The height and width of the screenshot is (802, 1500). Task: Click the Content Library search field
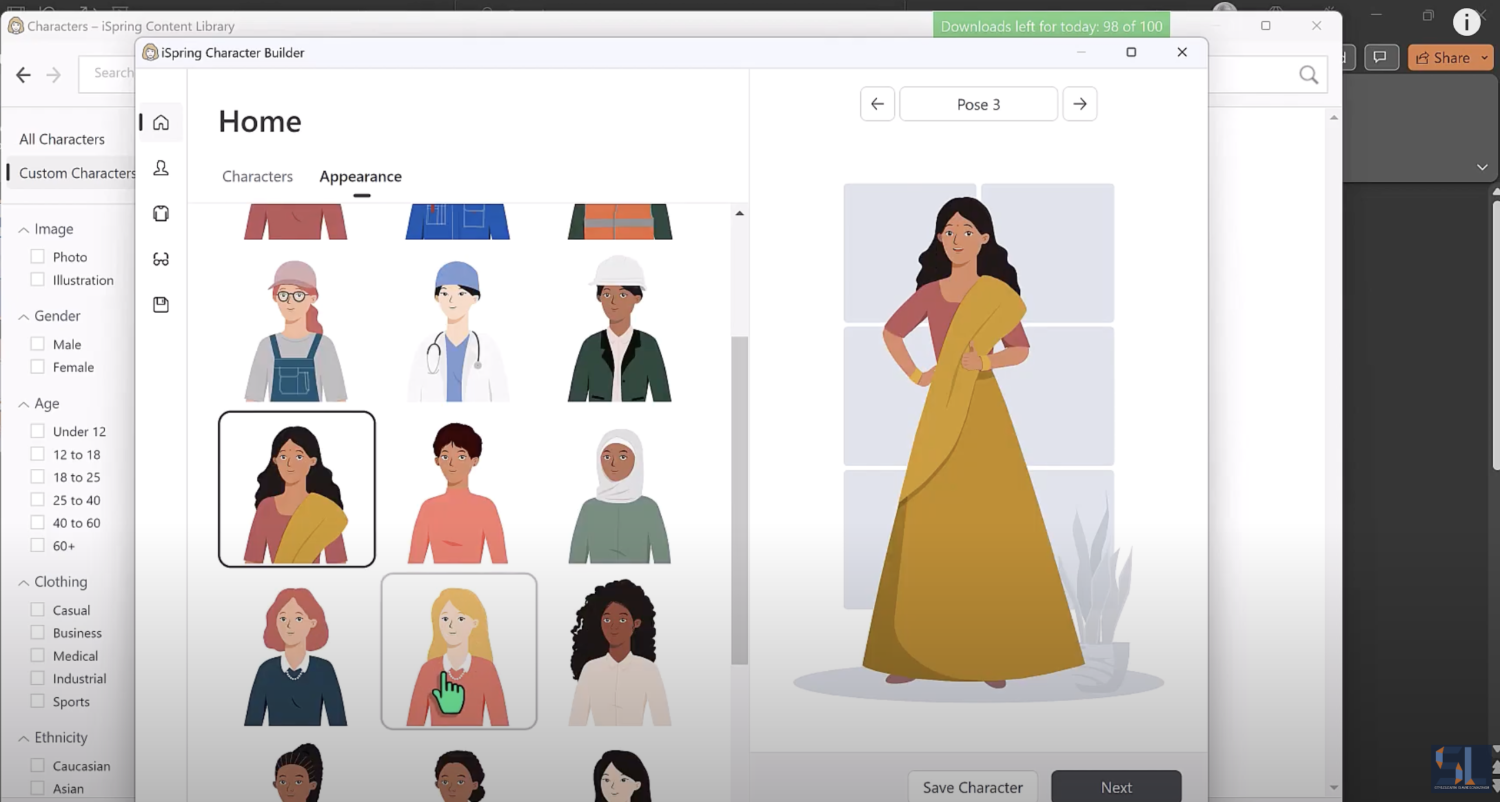pyautogui.click(x=107, y=73)
